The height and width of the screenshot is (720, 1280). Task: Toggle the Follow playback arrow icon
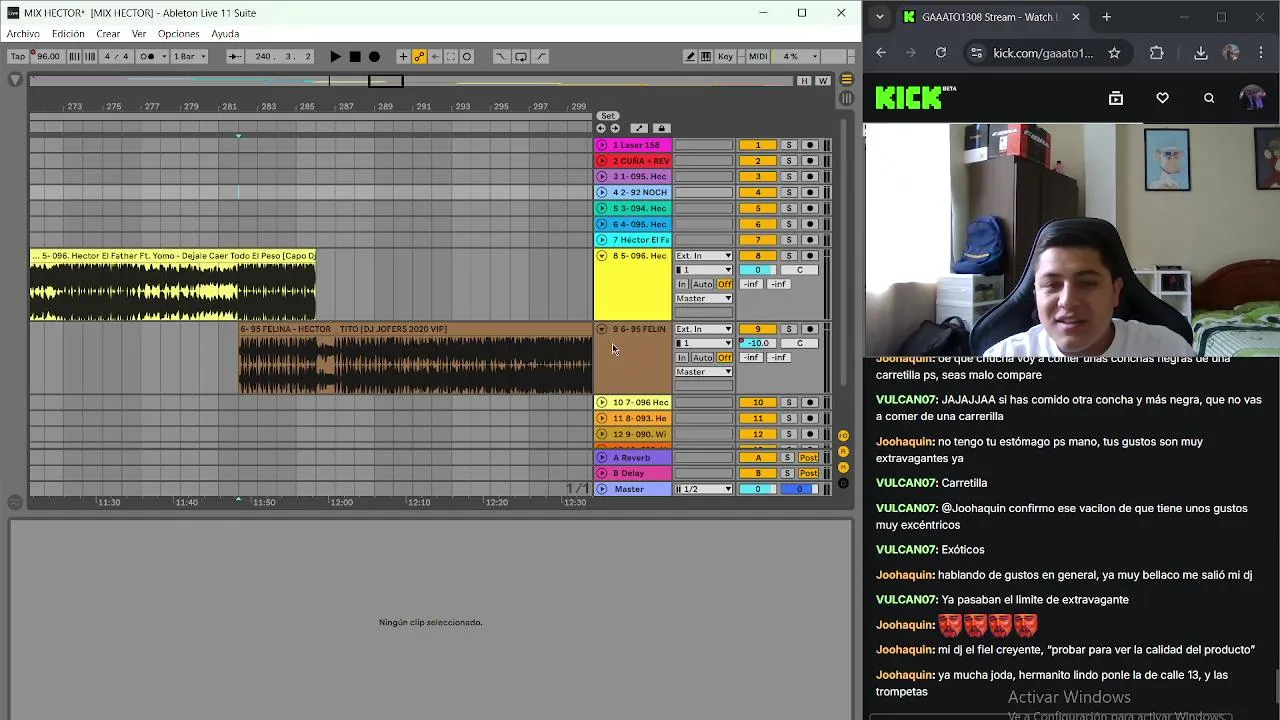(x=234, y=57)
